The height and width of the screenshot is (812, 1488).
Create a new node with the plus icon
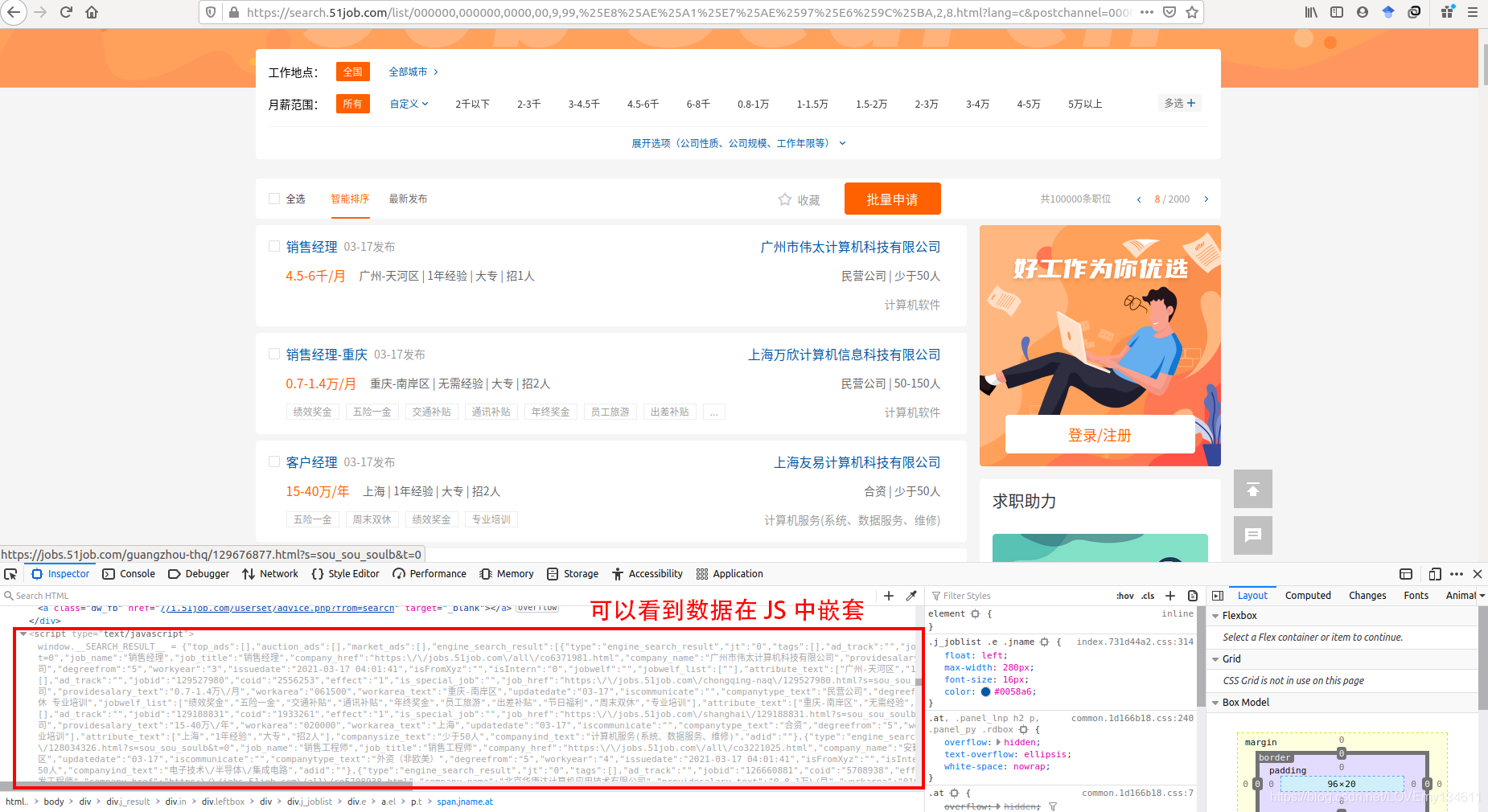888,596
